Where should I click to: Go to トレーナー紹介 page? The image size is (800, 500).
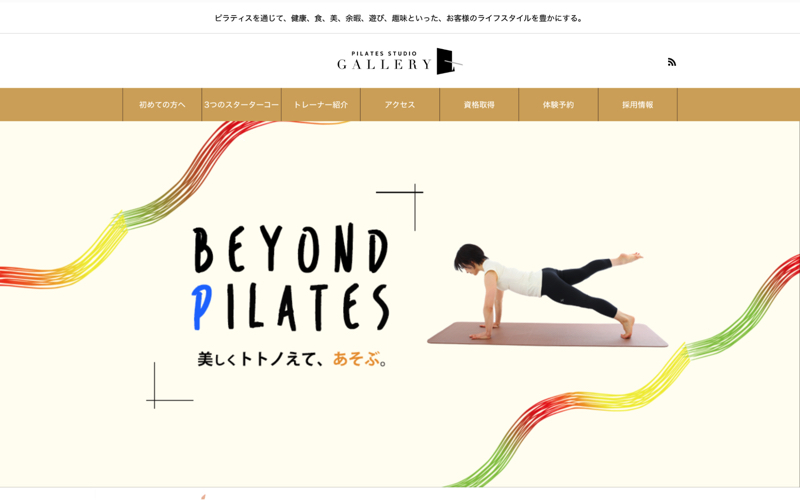[x=321, y=105]
